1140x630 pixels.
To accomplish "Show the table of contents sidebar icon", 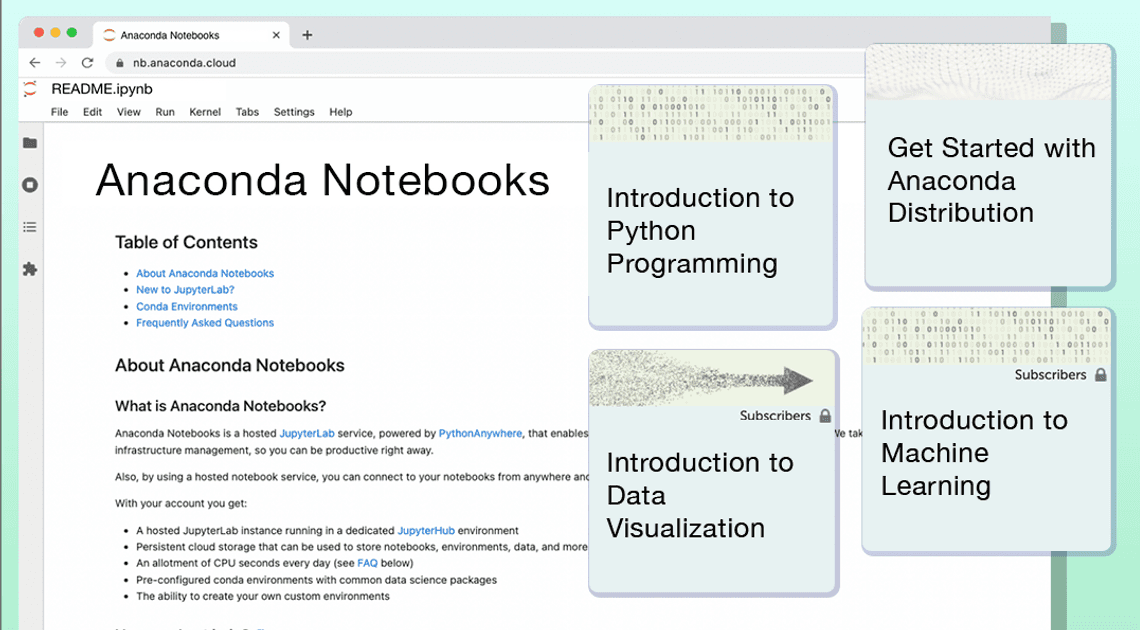I will coord(30,227).
